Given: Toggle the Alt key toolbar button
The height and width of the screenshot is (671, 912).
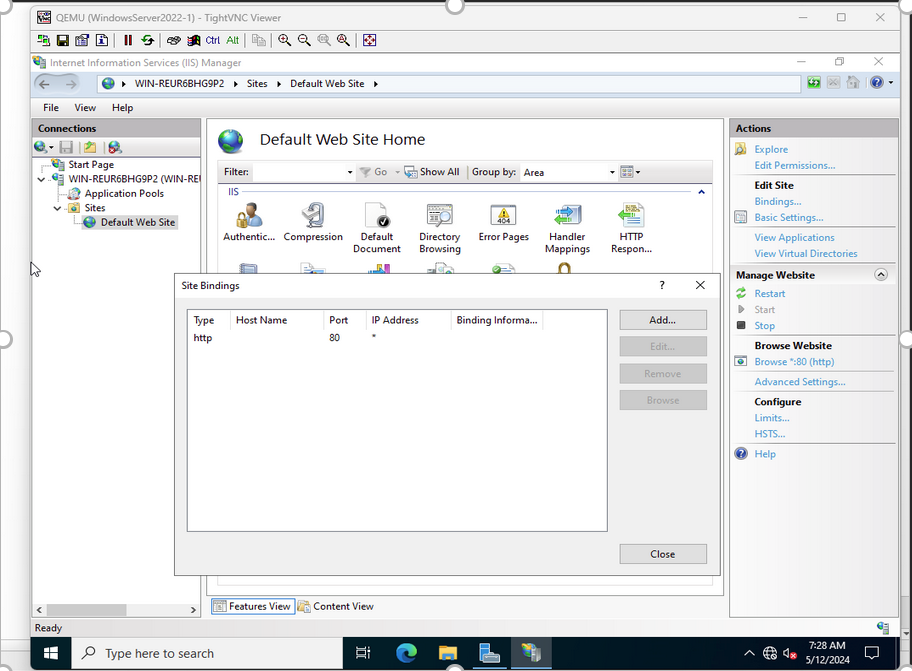Looking at the screenshot, I should (x=233, y=40).
